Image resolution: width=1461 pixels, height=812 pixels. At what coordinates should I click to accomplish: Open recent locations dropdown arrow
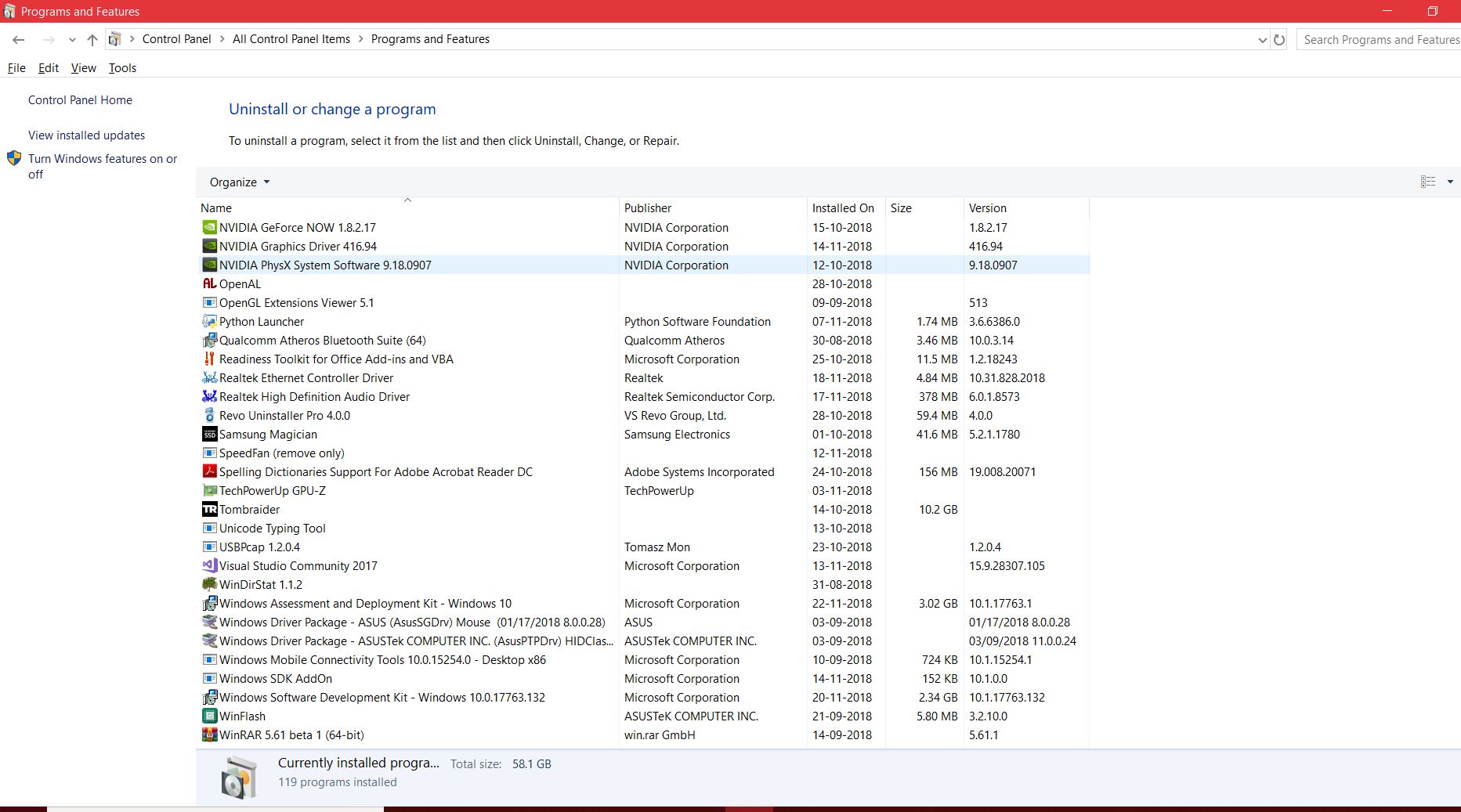click(72, 40)
